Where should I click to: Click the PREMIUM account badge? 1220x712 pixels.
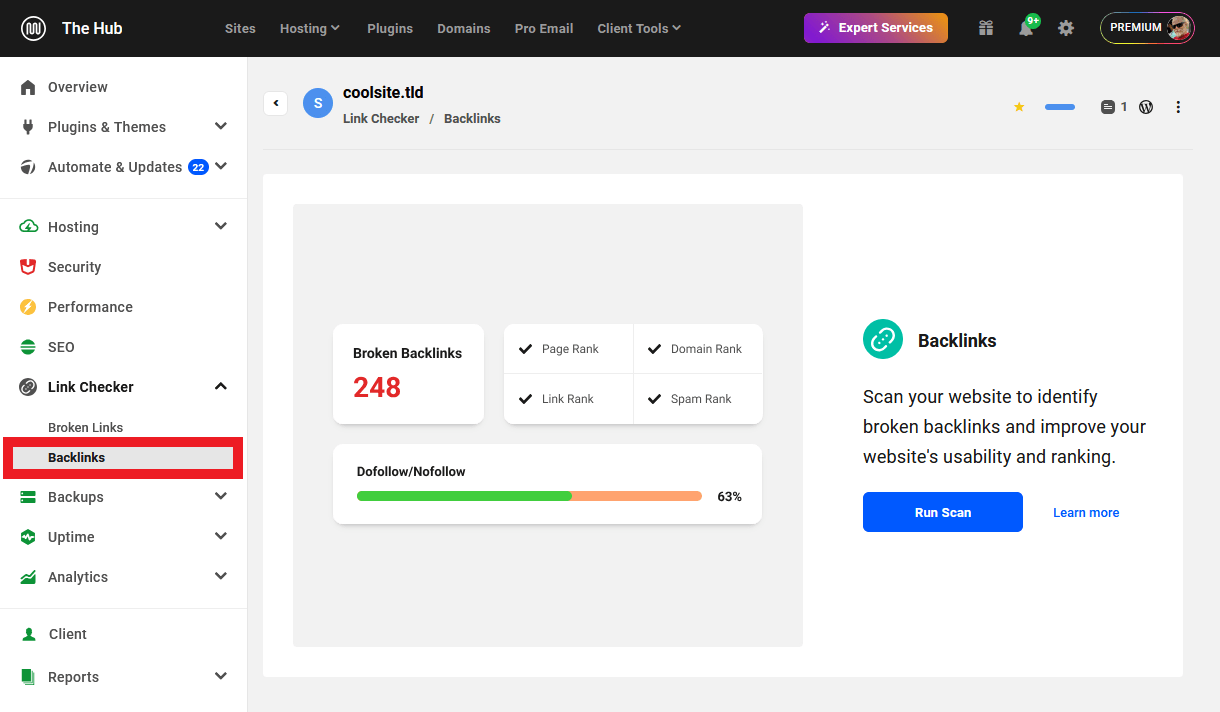(1148, 28)
